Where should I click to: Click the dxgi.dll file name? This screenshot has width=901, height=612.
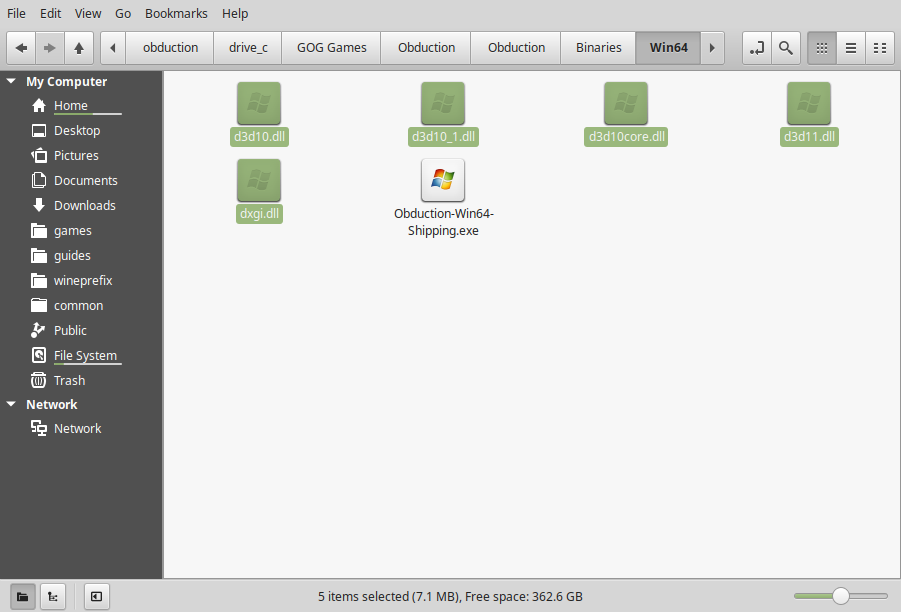[259, 214]
